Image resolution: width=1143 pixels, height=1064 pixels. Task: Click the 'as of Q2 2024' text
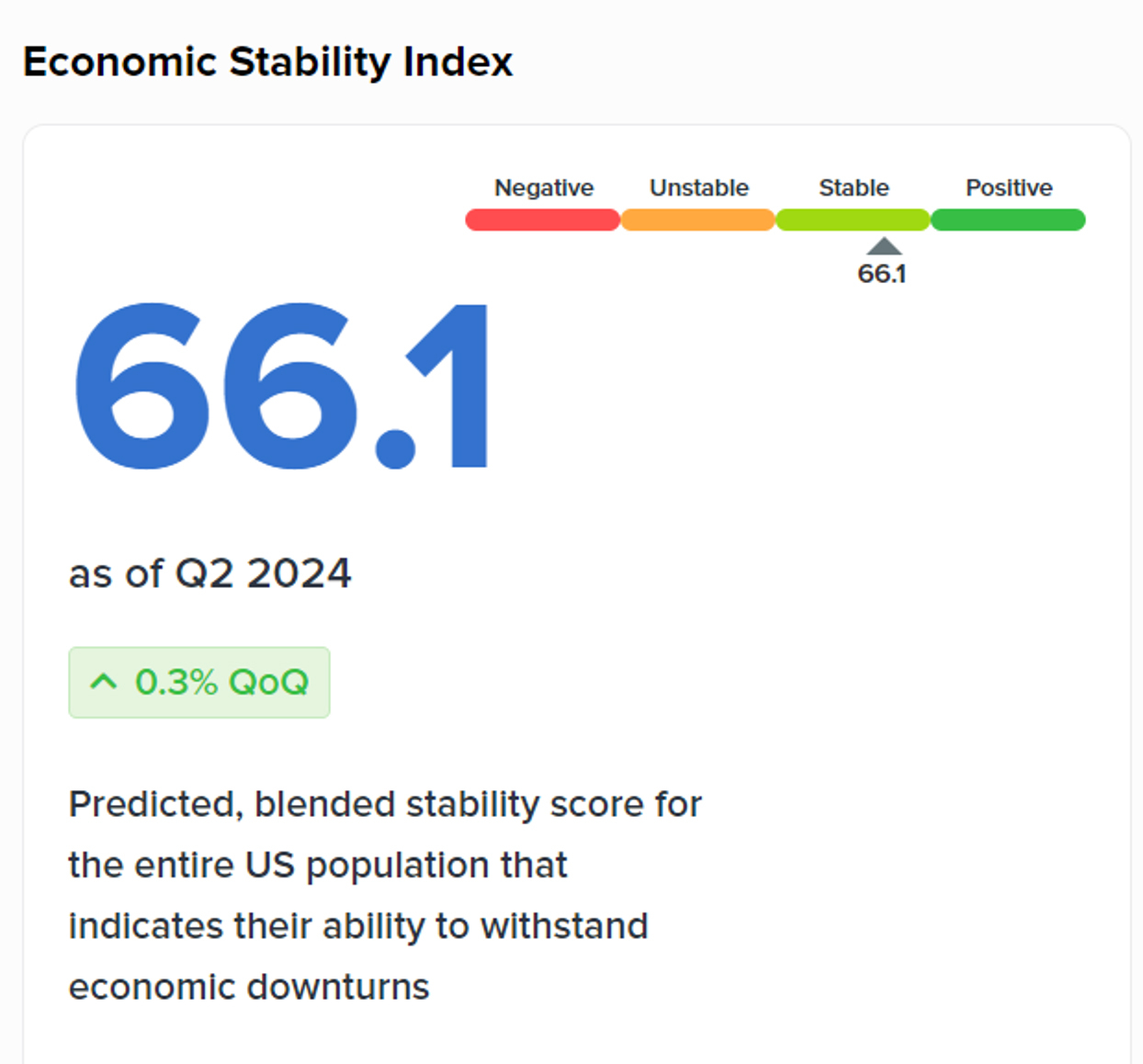tap(210, 574)
